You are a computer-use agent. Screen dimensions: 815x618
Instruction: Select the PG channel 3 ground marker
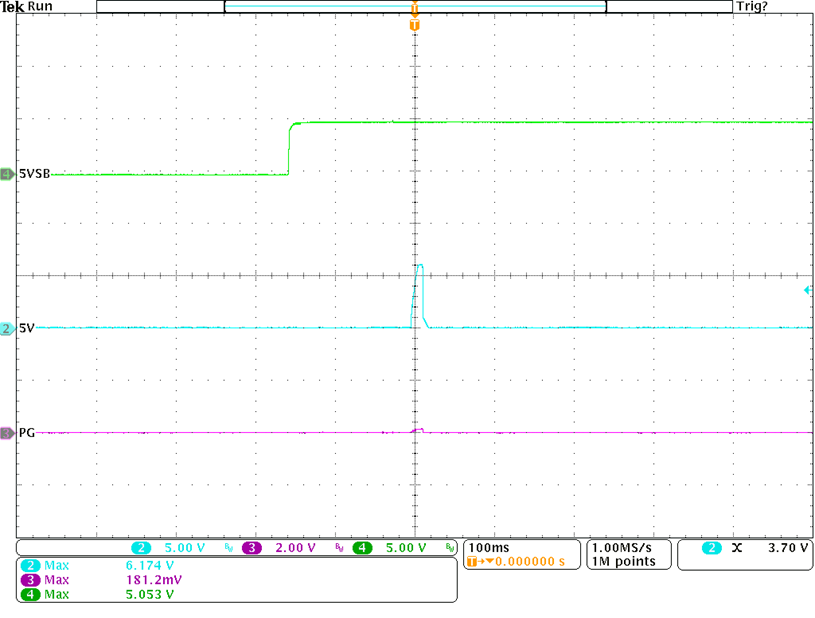click(x=8, y=433)
